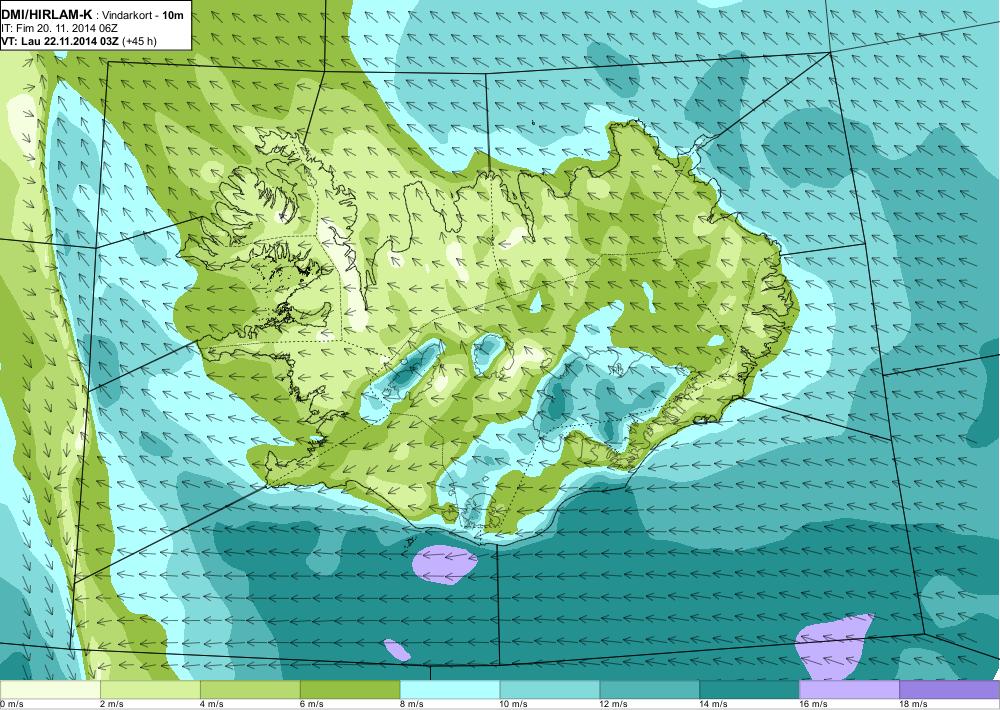Click the 4 m/s legend color swatch
This screenshot has width=1000, height=710.
(250, 690)
